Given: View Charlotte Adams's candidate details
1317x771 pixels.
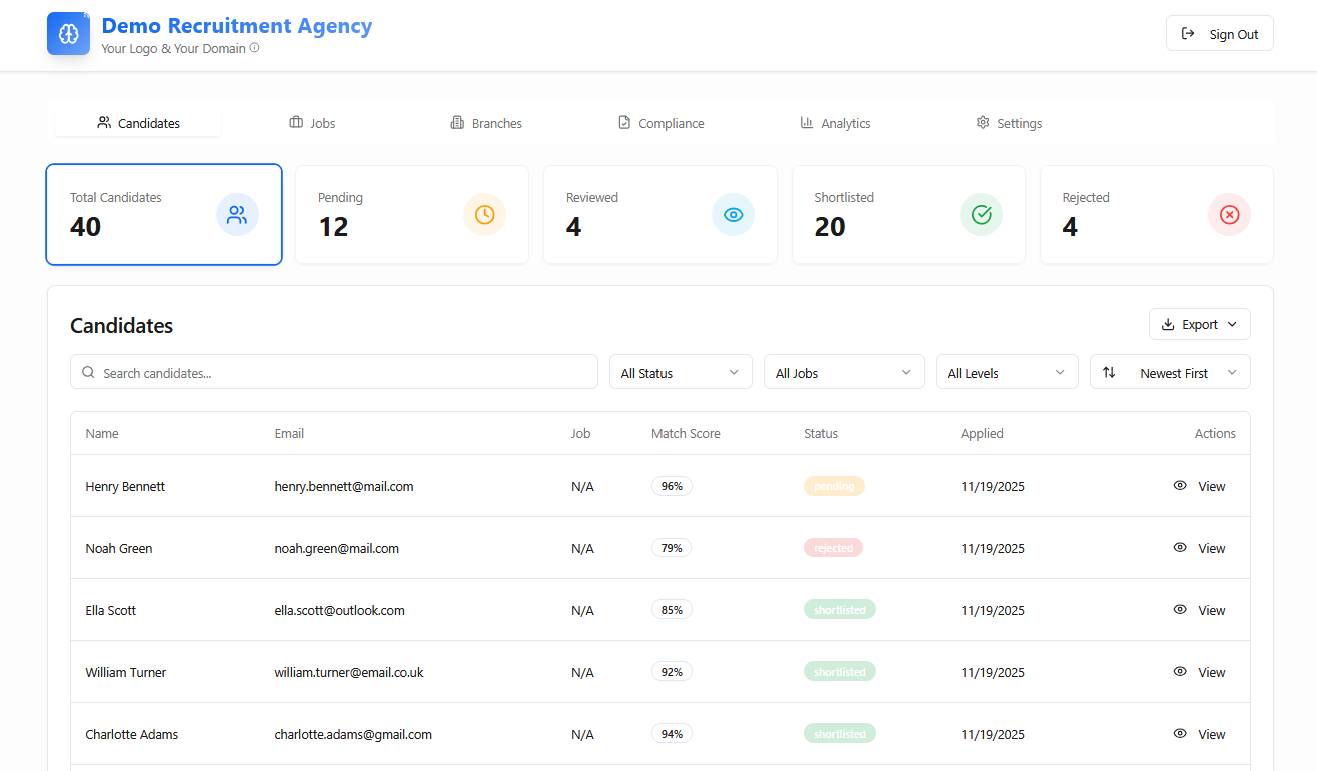Looking at the screenshot, I should 1199,735.
